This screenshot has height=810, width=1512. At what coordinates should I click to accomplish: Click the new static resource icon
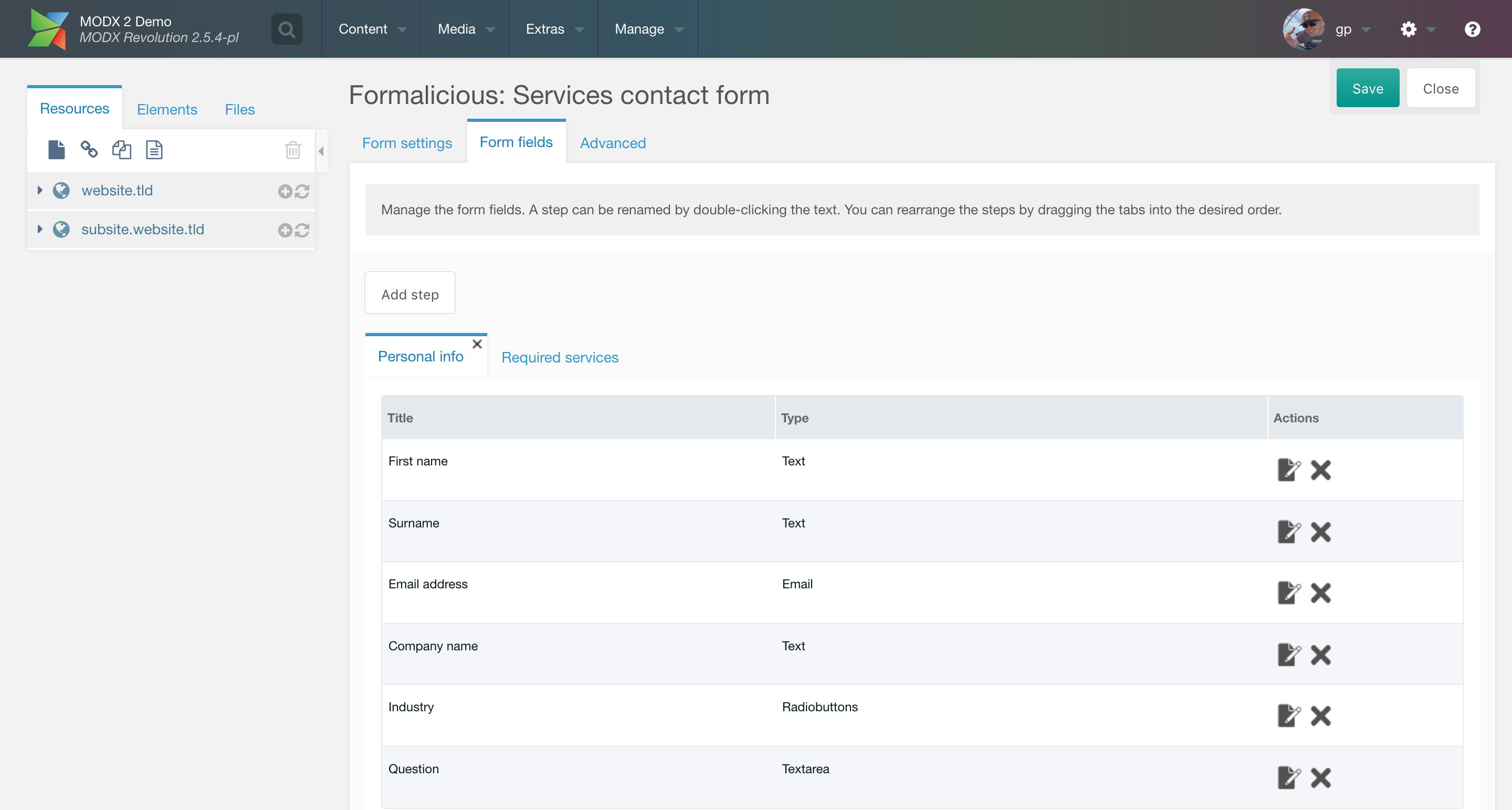[154, 150]
